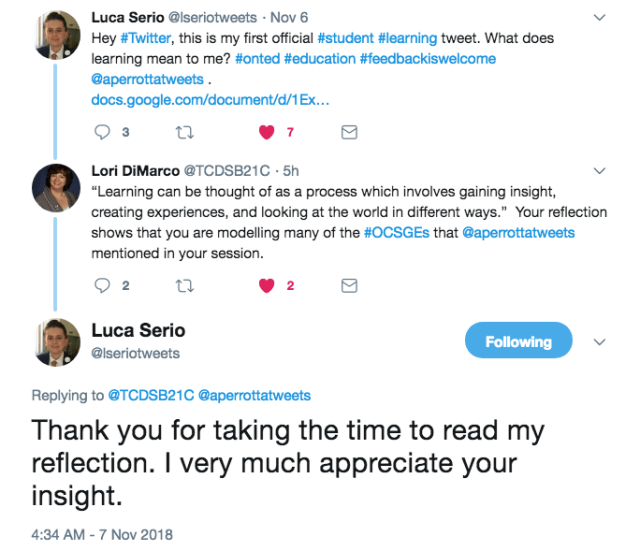This screenshot has height=551, width=640.
Task: Send Luca's first tweet via direct message
Action: (x=349, y=131)
